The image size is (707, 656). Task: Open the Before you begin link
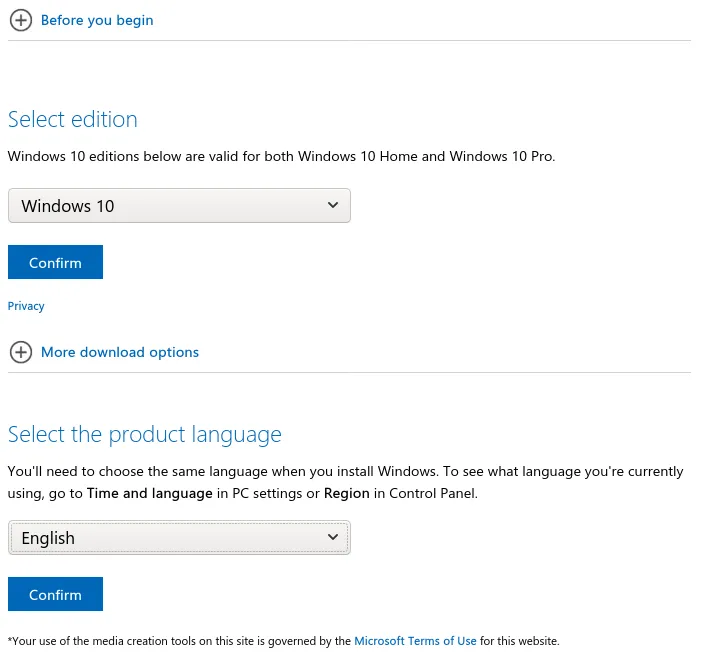click(97, 20)
